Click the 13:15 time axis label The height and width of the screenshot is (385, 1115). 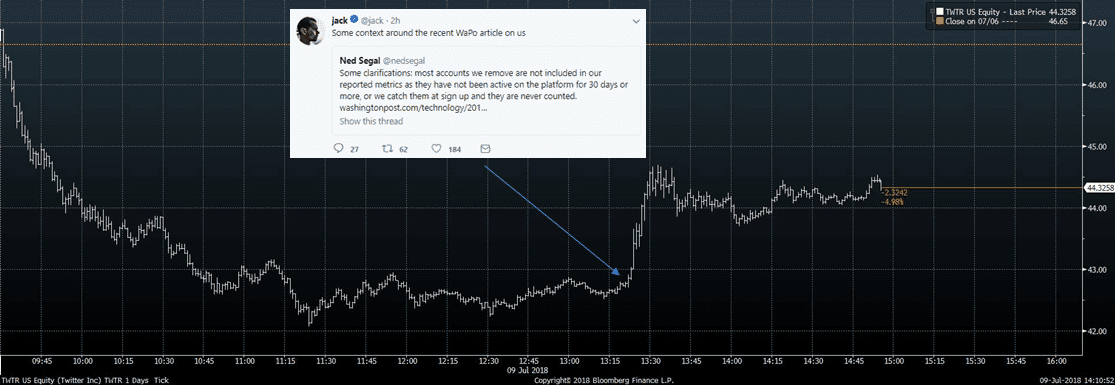click(x=610, y=362)
